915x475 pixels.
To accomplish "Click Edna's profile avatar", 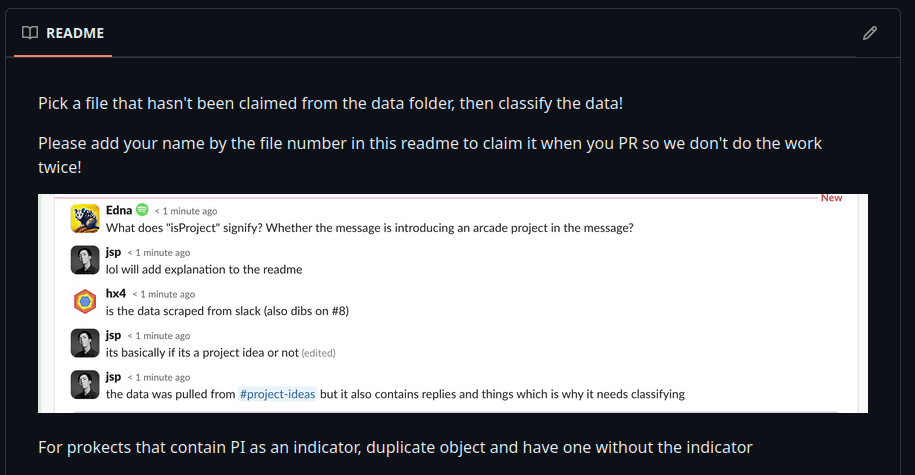I will (x=85, y=218).
